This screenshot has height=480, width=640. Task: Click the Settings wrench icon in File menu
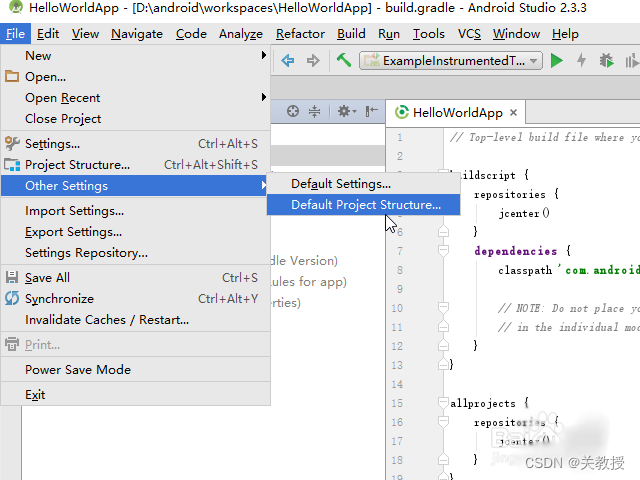[x=12, y=143]
